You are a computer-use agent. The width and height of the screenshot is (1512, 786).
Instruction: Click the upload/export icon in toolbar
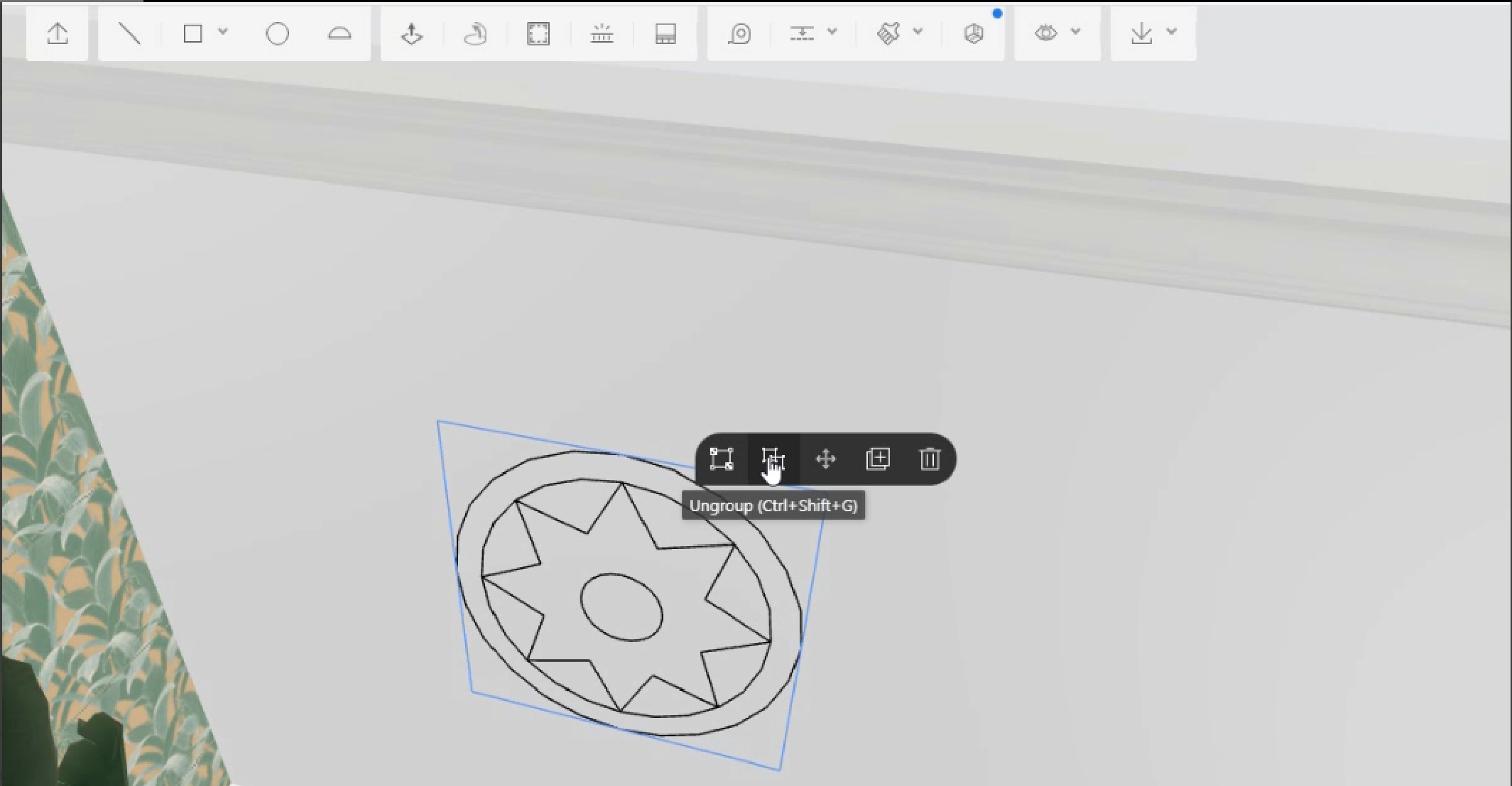(58, 33)
